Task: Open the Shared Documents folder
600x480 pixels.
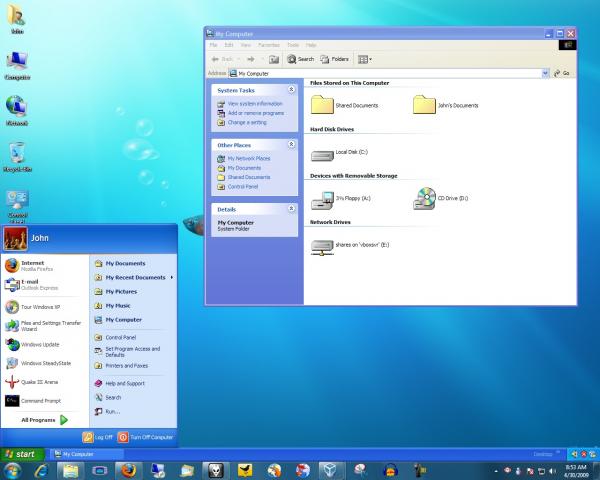Action: pos(323,104)
